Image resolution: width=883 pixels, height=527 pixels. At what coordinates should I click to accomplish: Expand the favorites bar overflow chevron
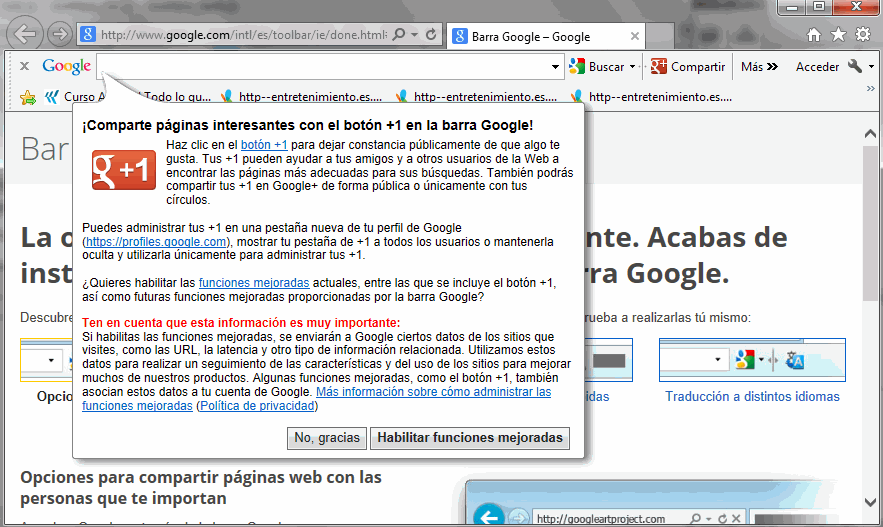[871, 88]
